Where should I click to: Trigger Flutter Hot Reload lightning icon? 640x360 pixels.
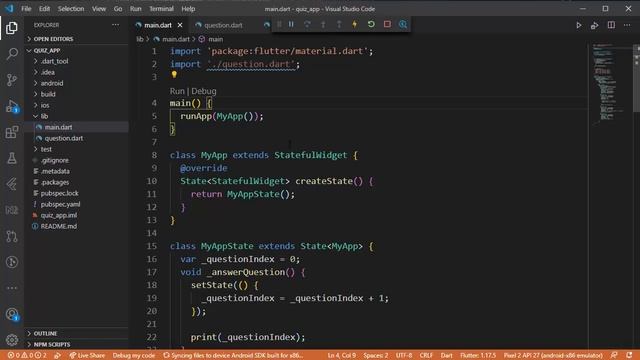pos(355,24)
